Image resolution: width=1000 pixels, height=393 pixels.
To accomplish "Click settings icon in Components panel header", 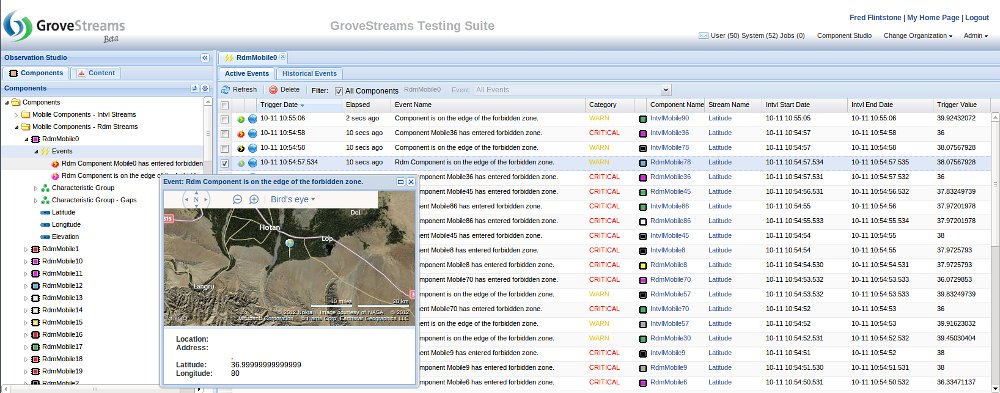I will (x=205, y=89).
